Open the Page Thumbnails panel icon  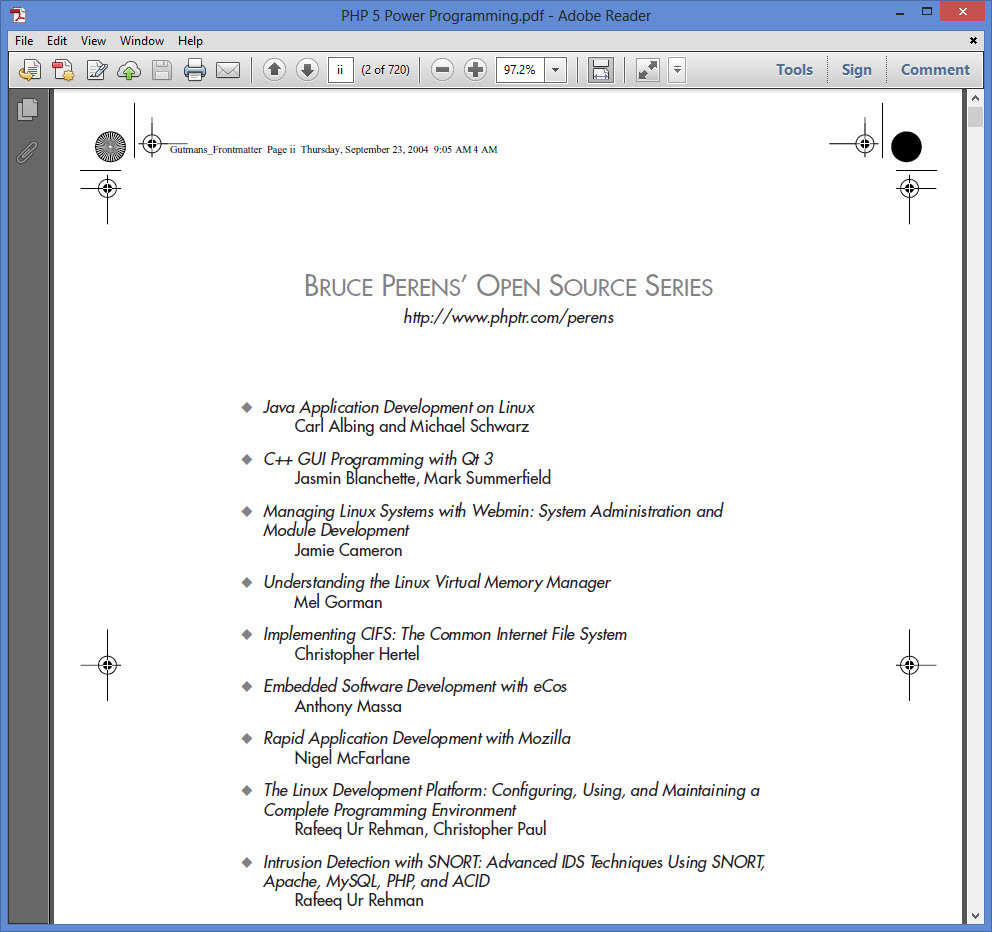(x=27, y=109)
